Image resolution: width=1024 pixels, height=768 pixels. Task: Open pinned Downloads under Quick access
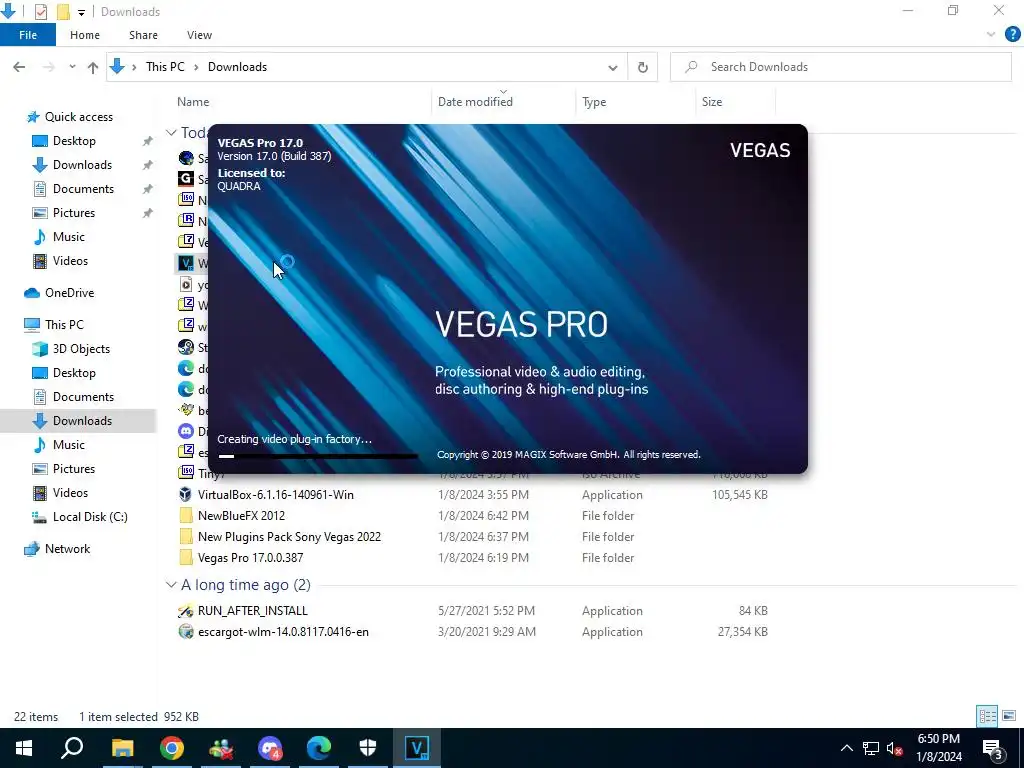pos(82,165)
